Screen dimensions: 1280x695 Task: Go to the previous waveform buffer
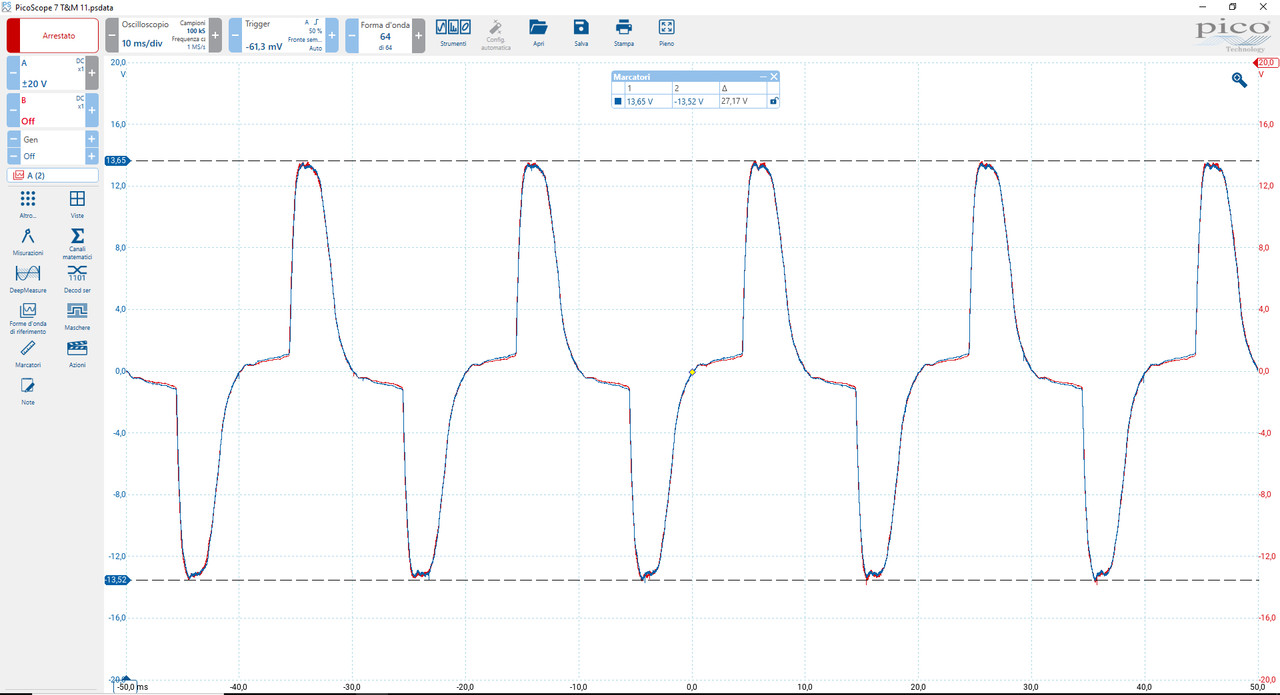coord(352,35)
